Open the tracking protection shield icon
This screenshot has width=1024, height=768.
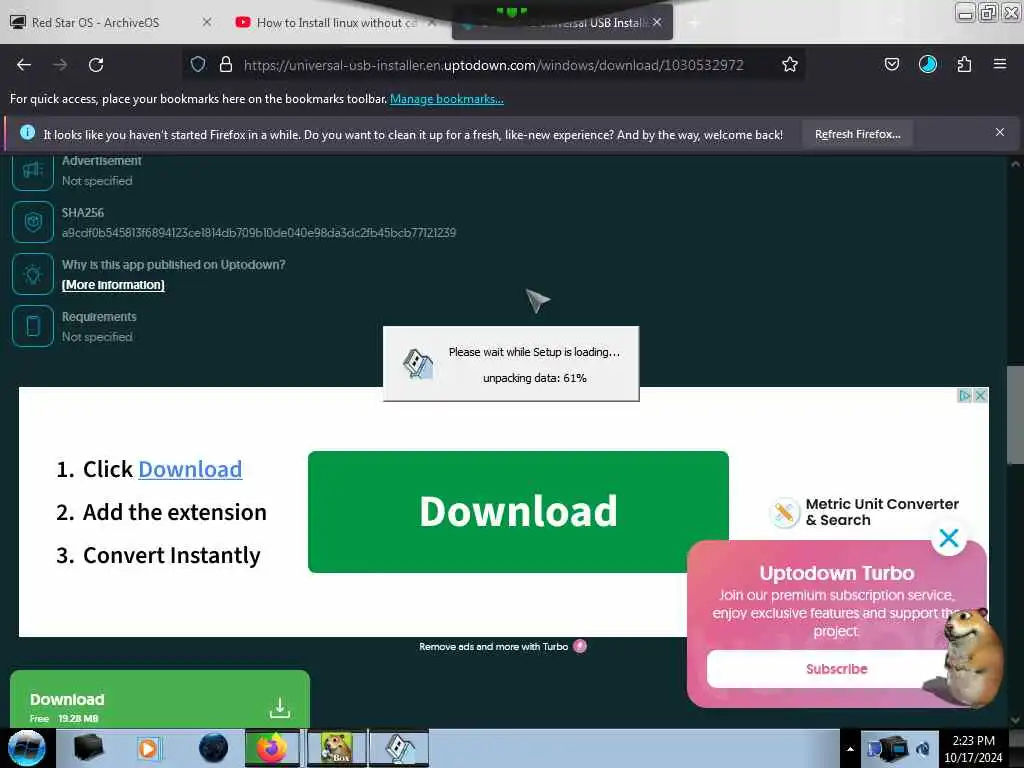pyautogui.click(x=198, y=64)
